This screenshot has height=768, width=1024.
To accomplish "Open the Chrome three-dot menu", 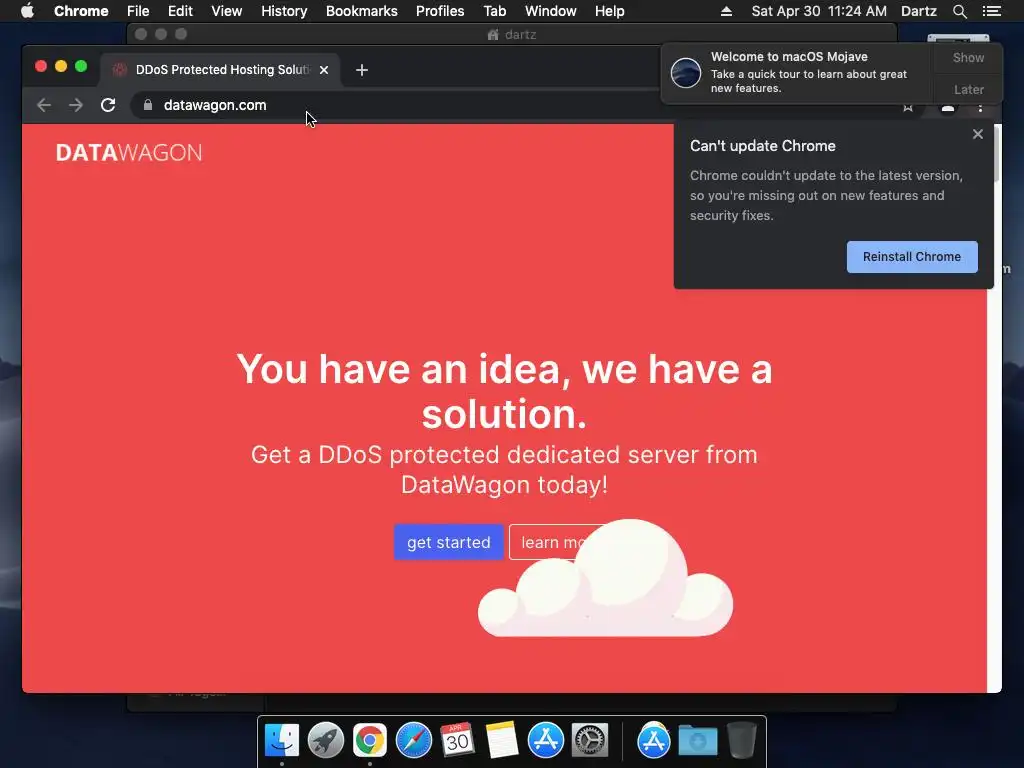I will [x=980, y=108].
